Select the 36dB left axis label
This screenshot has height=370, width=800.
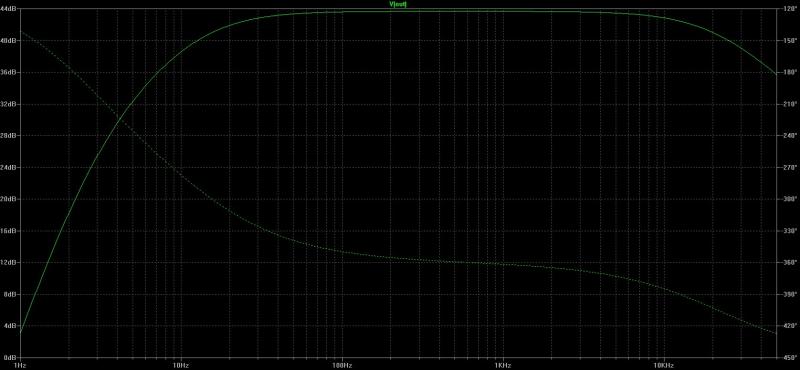point(10,72)
